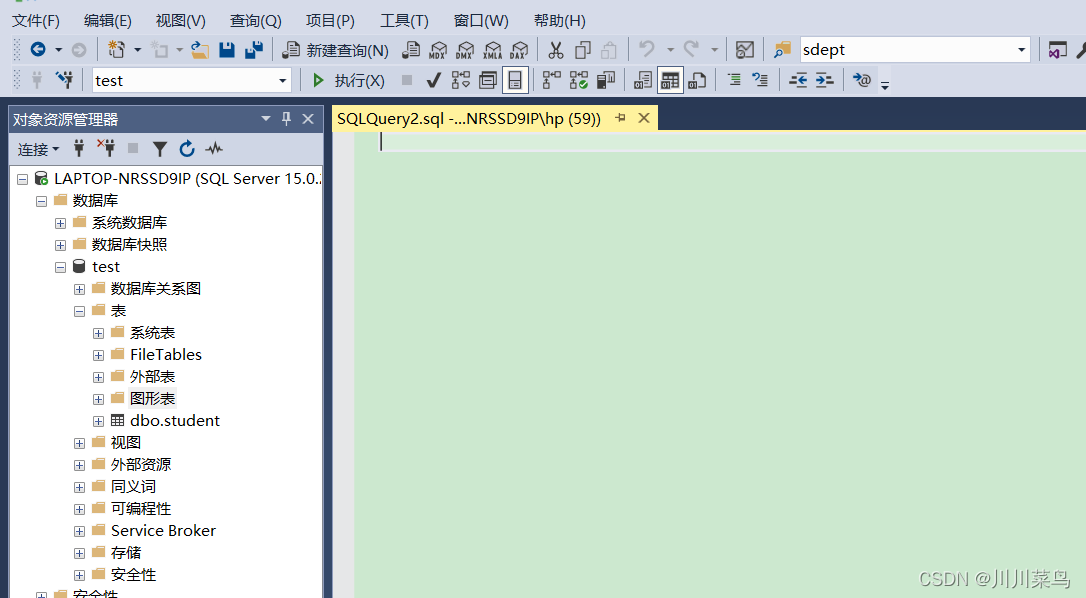Parse the query with the checkmark icon
Screen dimensions: 1086x598
[434, 80]
